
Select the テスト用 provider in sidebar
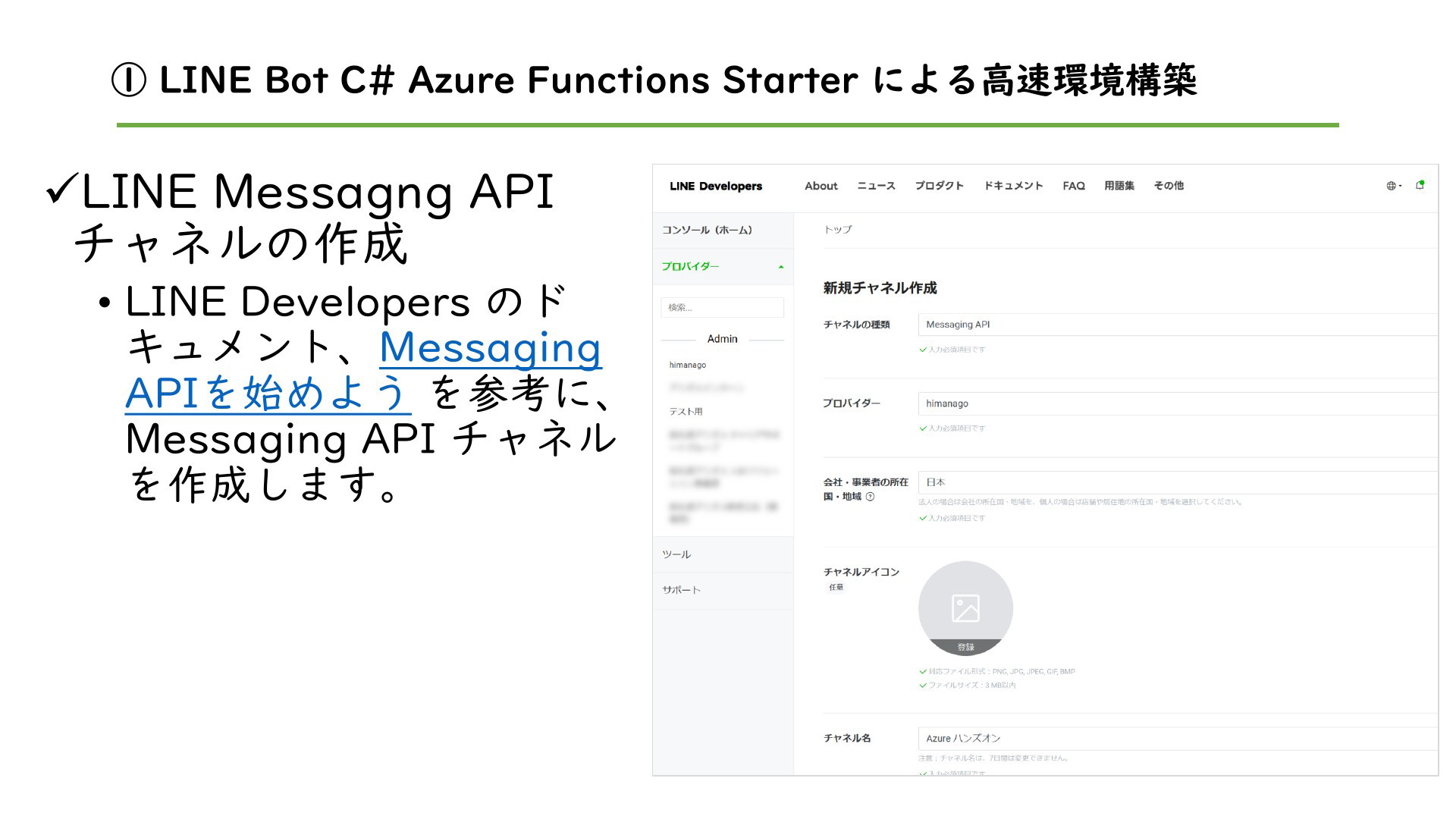pyautogui.click(x=686, y=412)
